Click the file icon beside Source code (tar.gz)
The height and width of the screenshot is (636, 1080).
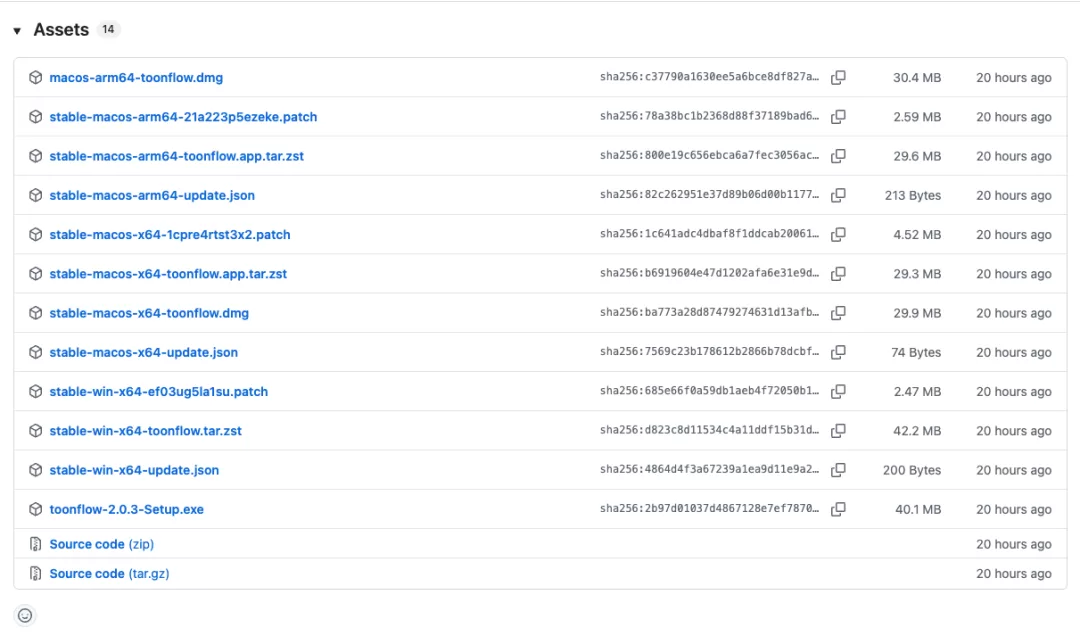point(36,574)
